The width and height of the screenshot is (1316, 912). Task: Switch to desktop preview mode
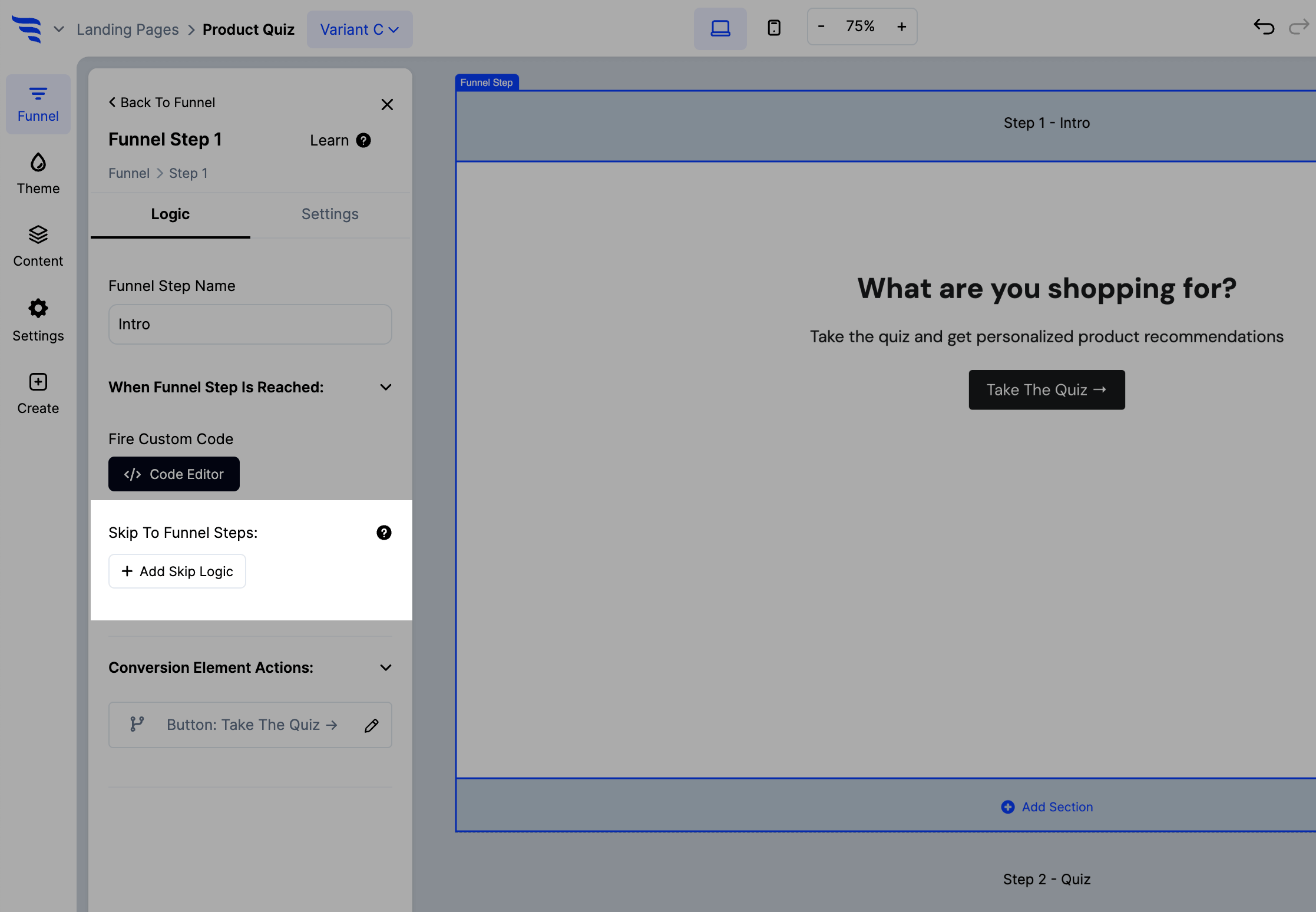720,28
